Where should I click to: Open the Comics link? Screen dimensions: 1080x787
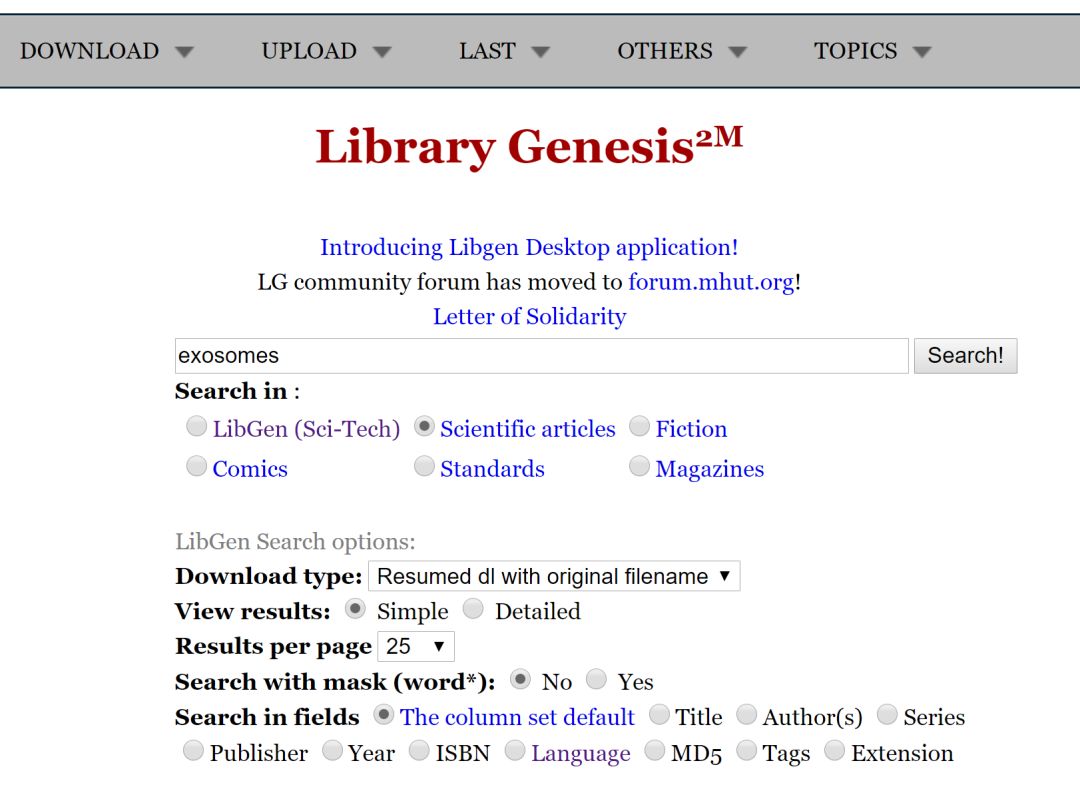[249, 469]
